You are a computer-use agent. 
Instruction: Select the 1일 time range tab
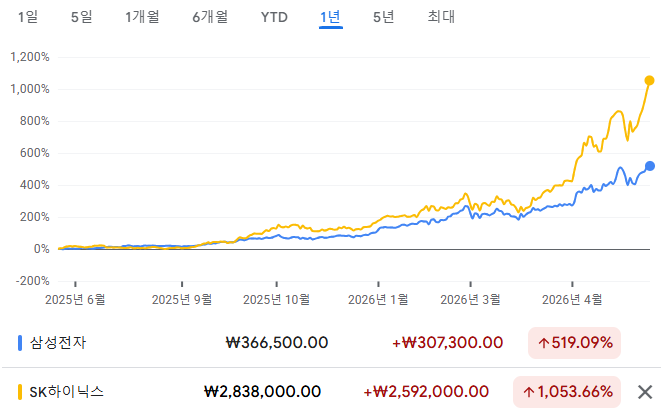click(x=28, y=17)
